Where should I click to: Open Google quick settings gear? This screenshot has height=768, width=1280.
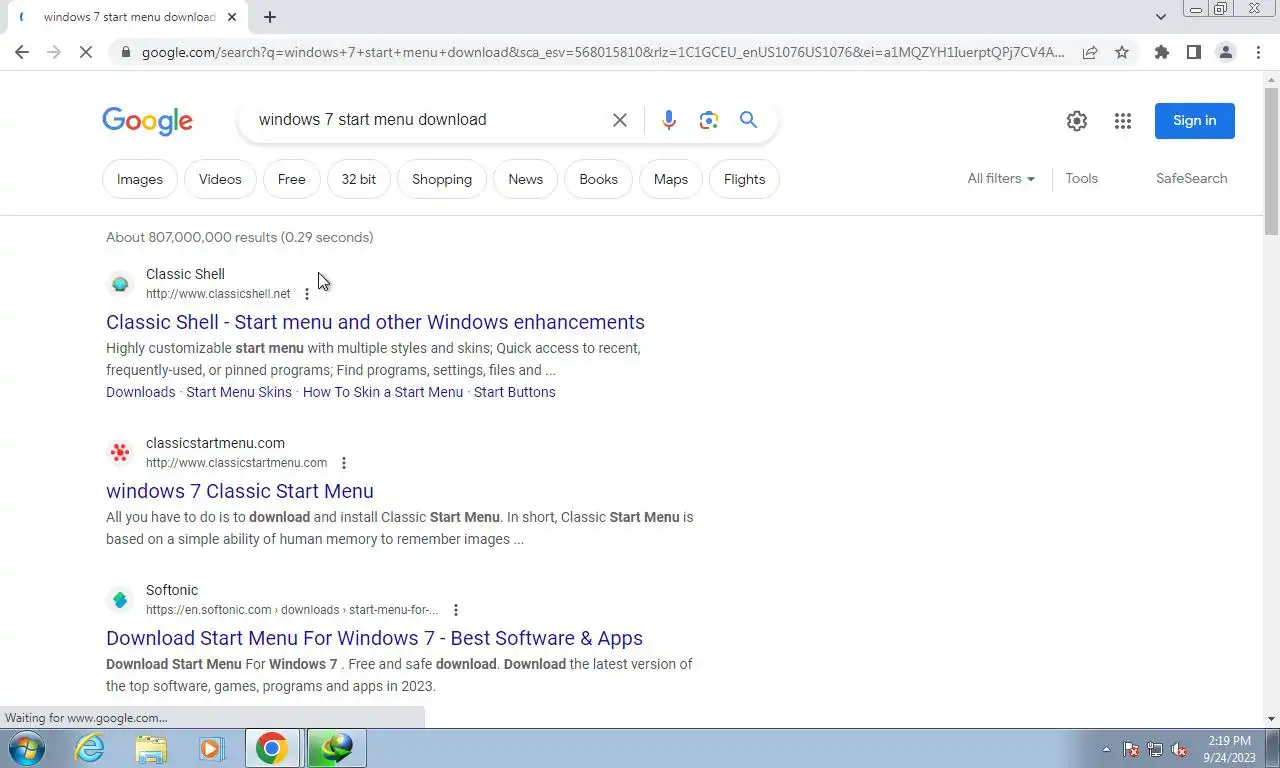pyautogui.click(x=1077, y=121)
